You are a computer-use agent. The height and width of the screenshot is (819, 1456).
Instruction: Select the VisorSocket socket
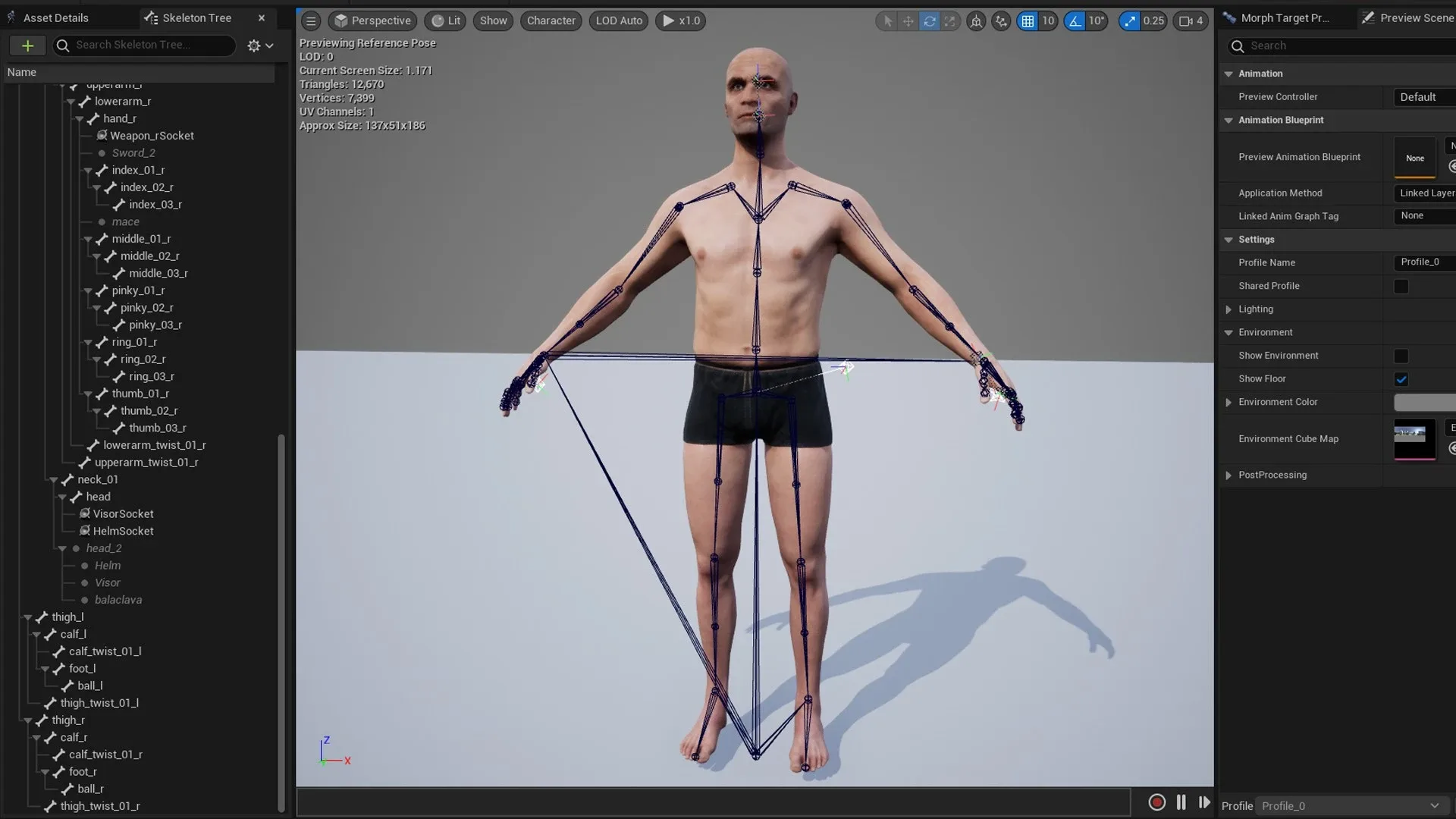[123, 514]
